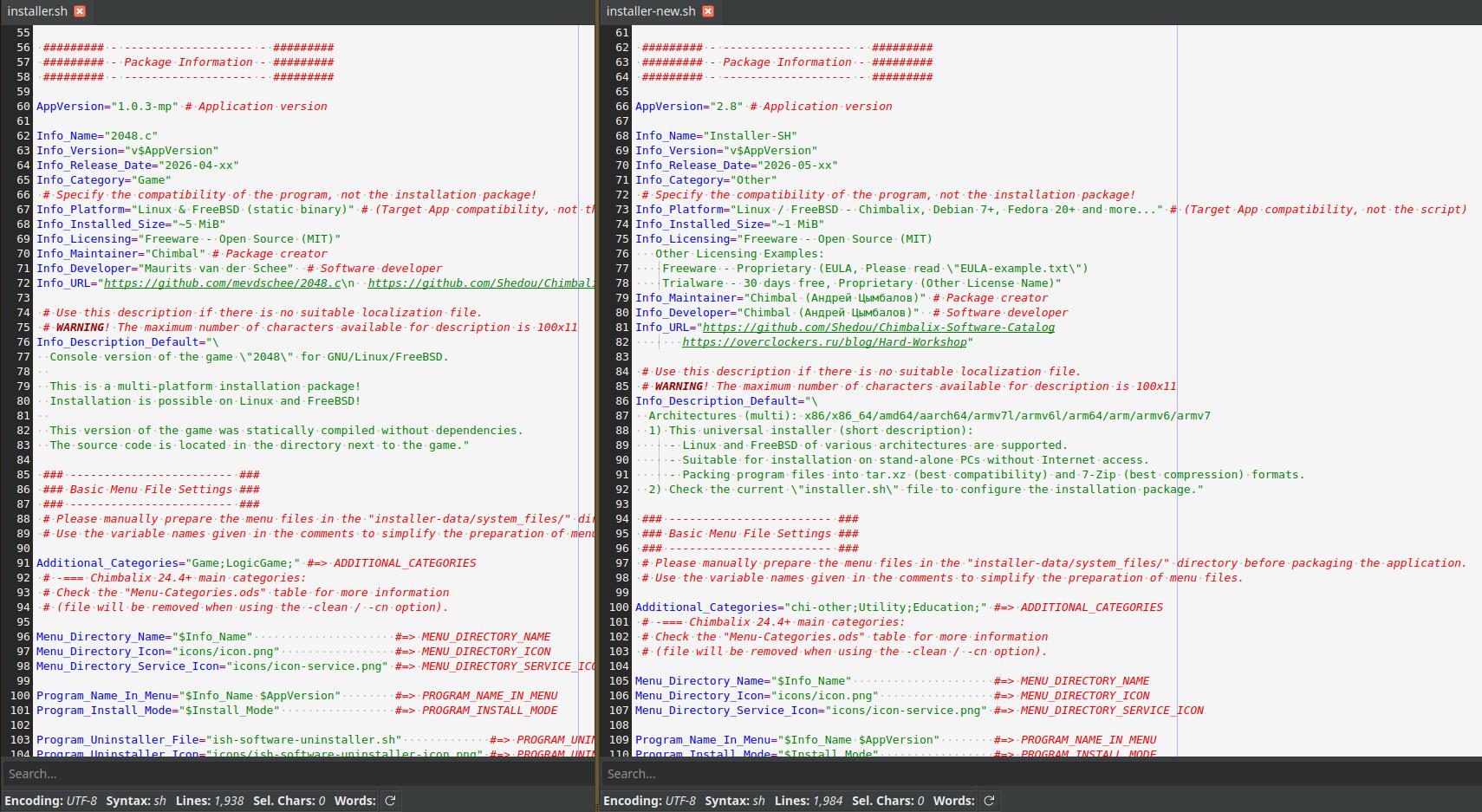Switch to the installer.sh tab
The width and height of the screenshot is (1482, 812).
(37, 11)
